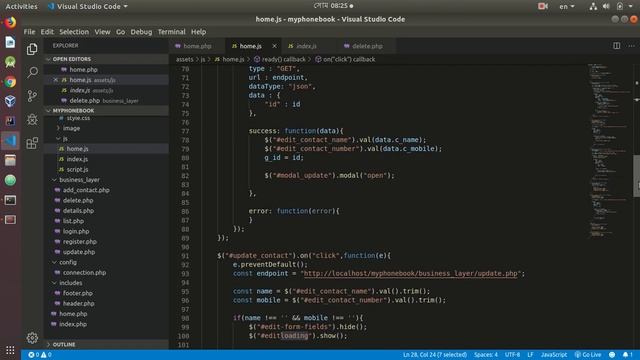Open the Help menu

[x=198, y=32]
